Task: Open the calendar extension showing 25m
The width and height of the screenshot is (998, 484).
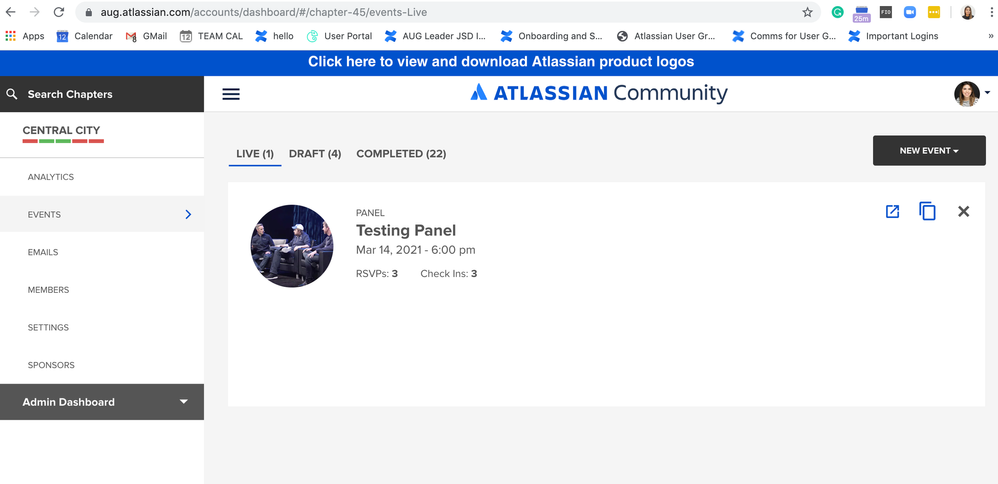Action: click(862, 13)
